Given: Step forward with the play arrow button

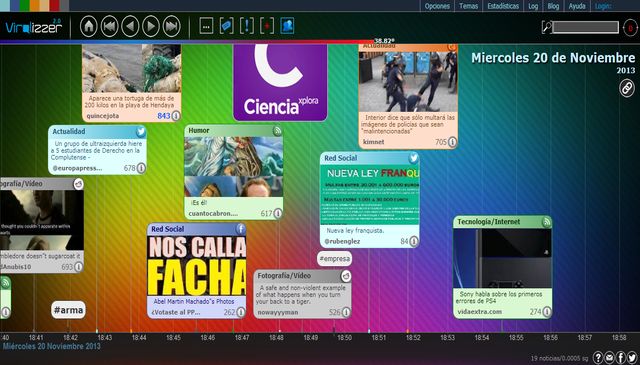Looking at the screenshot, I should [151, 27].
